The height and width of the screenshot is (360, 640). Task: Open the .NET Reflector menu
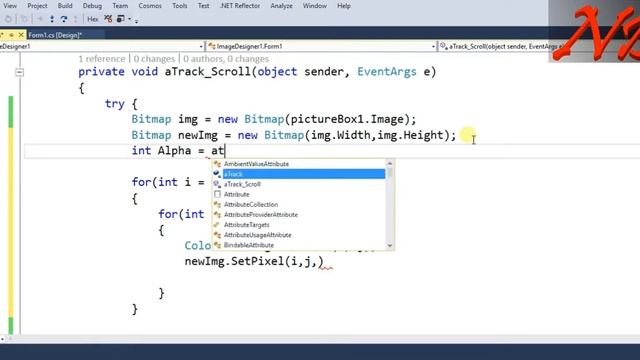point(240,6)
